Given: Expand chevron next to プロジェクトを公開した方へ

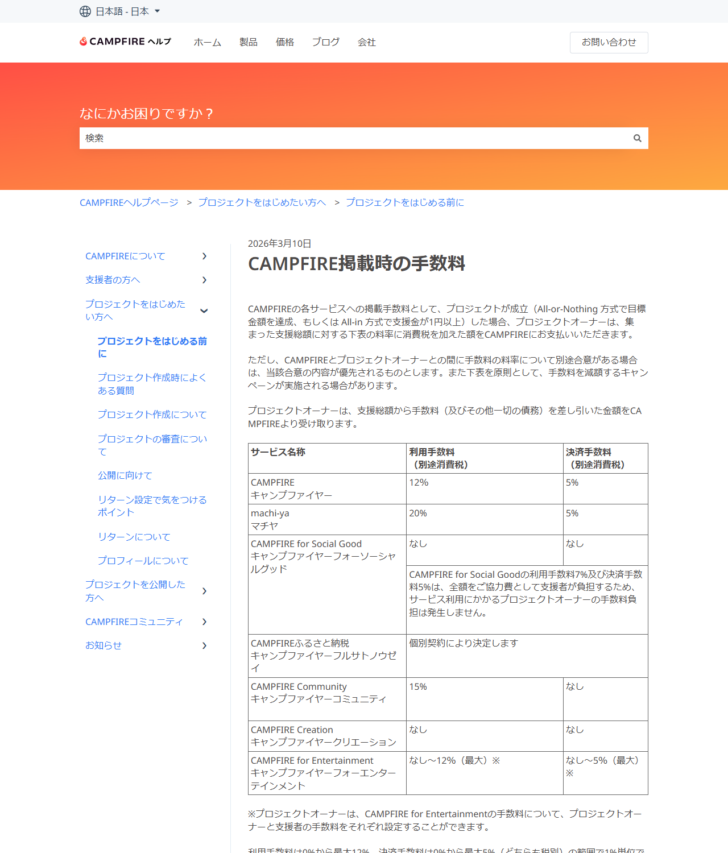Looking at the screenshot, I should point(204,591).
